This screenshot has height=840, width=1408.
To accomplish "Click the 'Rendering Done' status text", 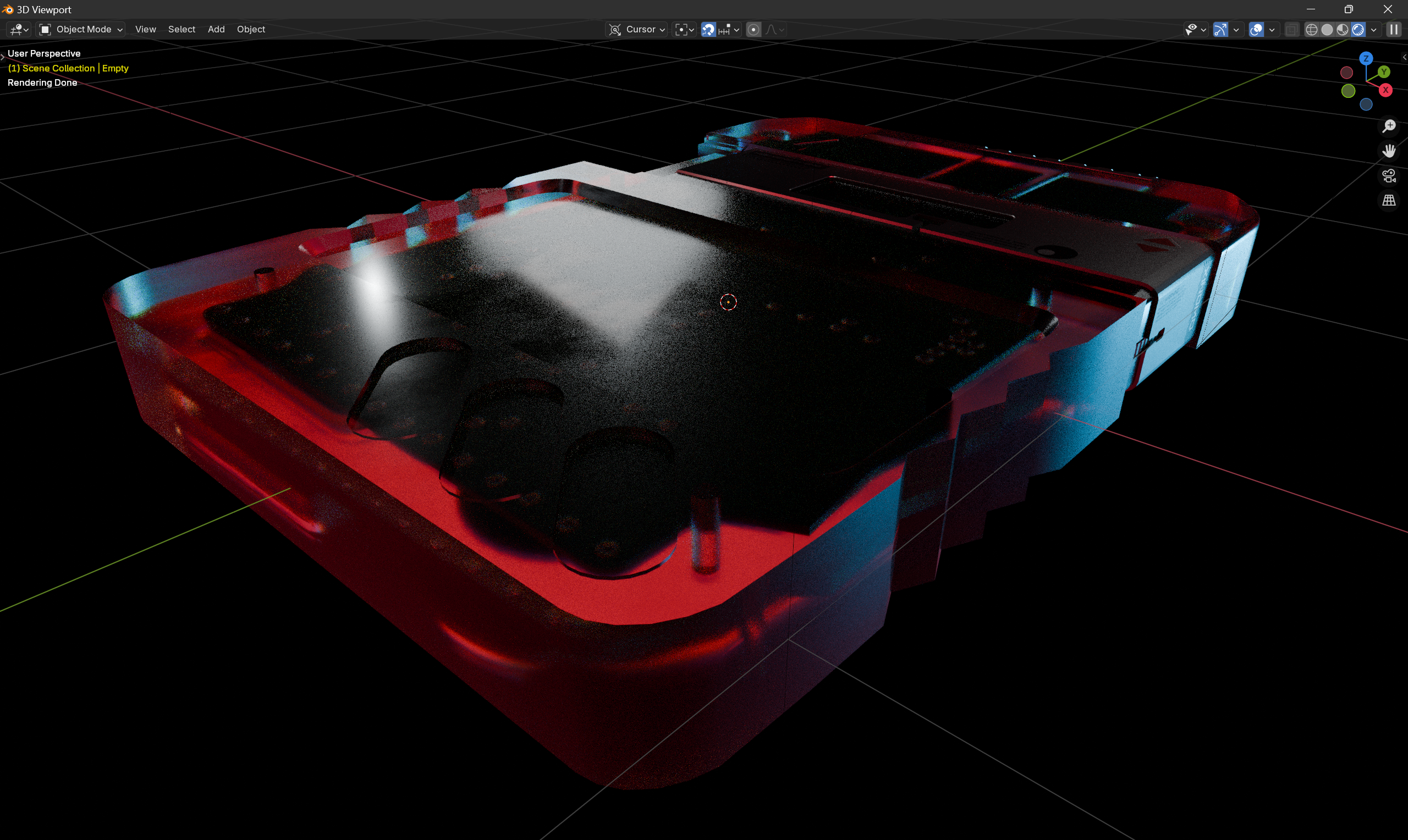I will [x=42, y=82].
